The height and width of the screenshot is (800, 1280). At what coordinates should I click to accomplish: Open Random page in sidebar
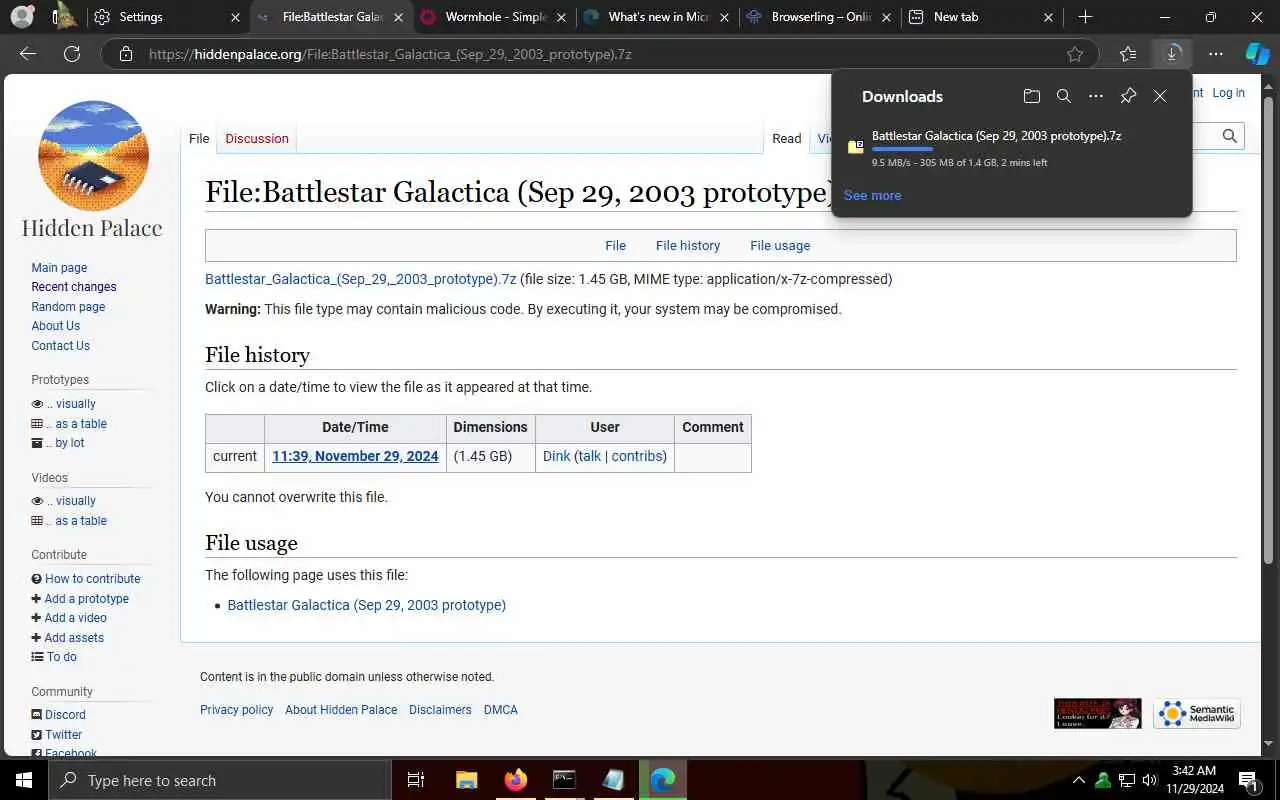(68, 307)
